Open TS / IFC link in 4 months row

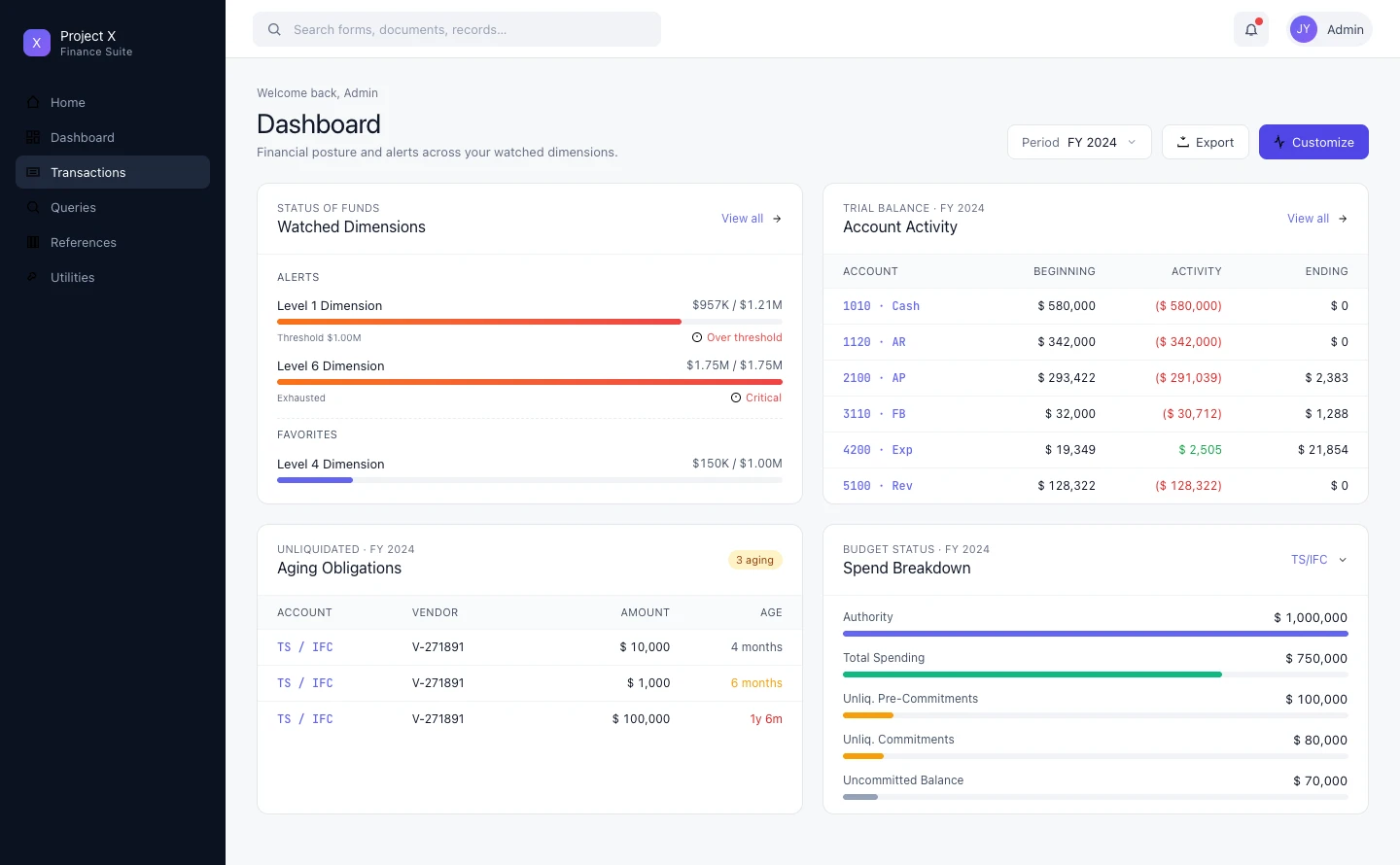tap(305, 647)
